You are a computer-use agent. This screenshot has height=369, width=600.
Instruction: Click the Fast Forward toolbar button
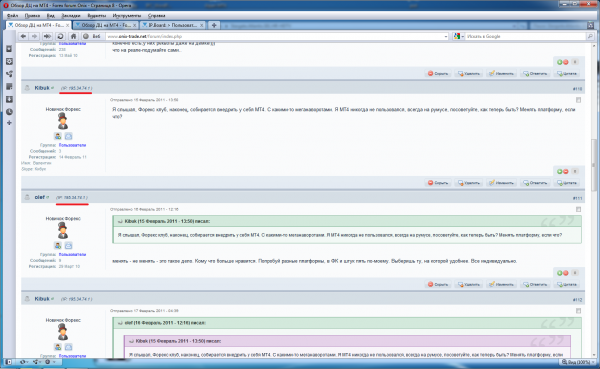pos(47,36)
